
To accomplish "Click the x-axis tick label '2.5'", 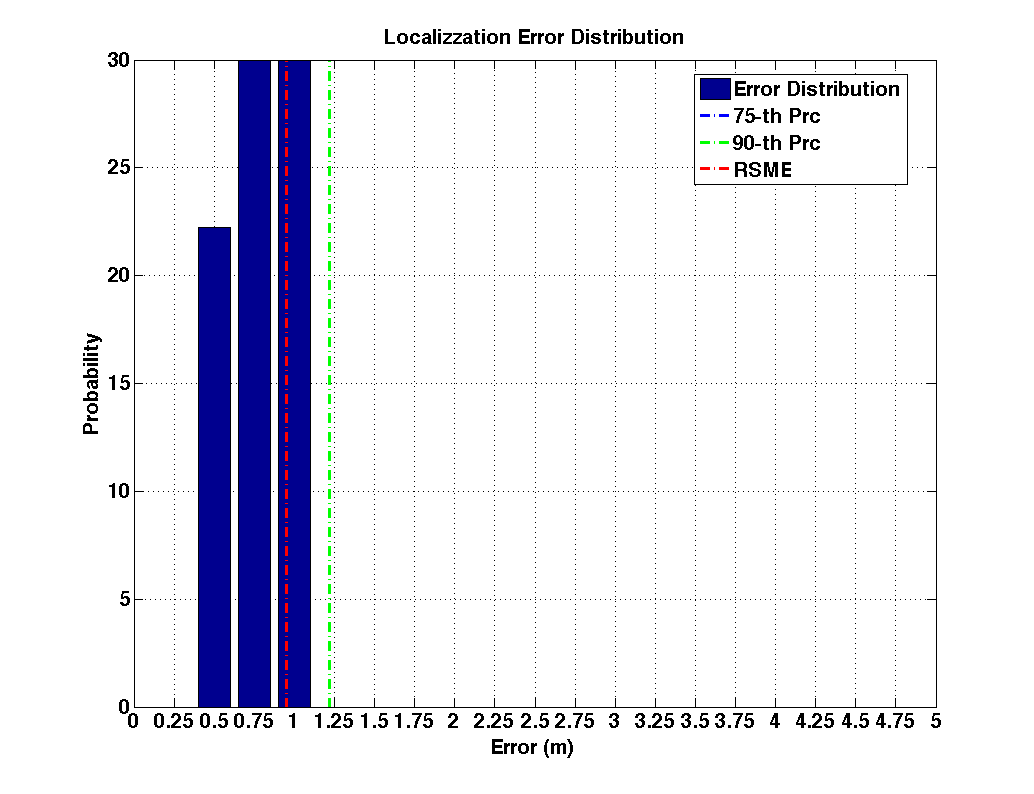I will point(535,721).
